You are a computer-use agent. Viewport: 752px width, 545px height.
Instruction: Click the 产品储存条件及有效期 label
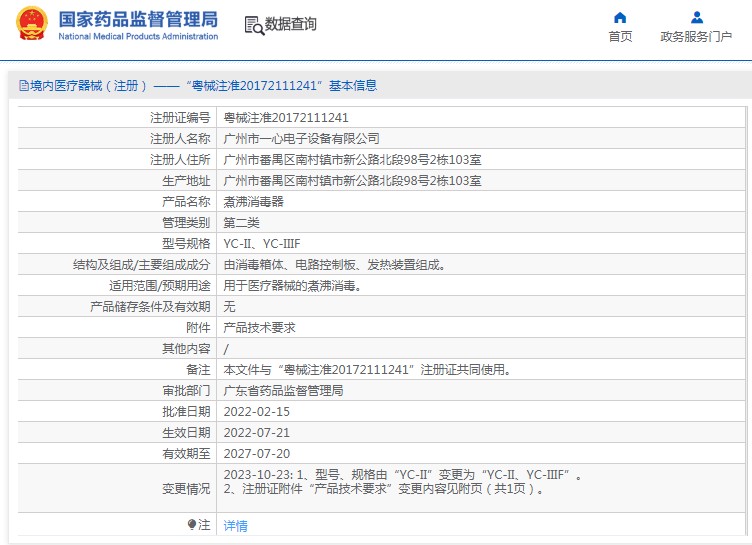(150, 307)
